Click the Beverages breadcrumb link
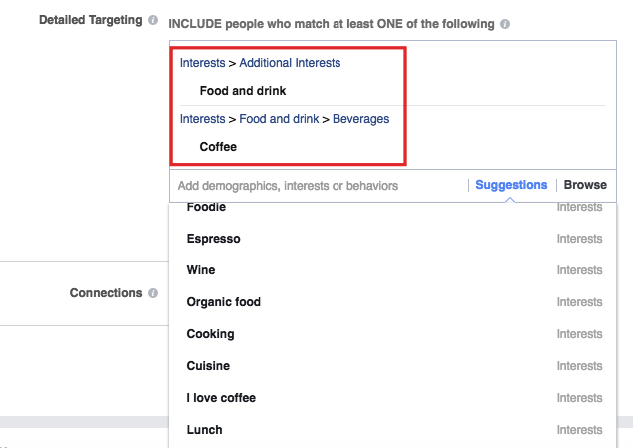The height and width of the screenshot is (448, 633). click(361, 119)
